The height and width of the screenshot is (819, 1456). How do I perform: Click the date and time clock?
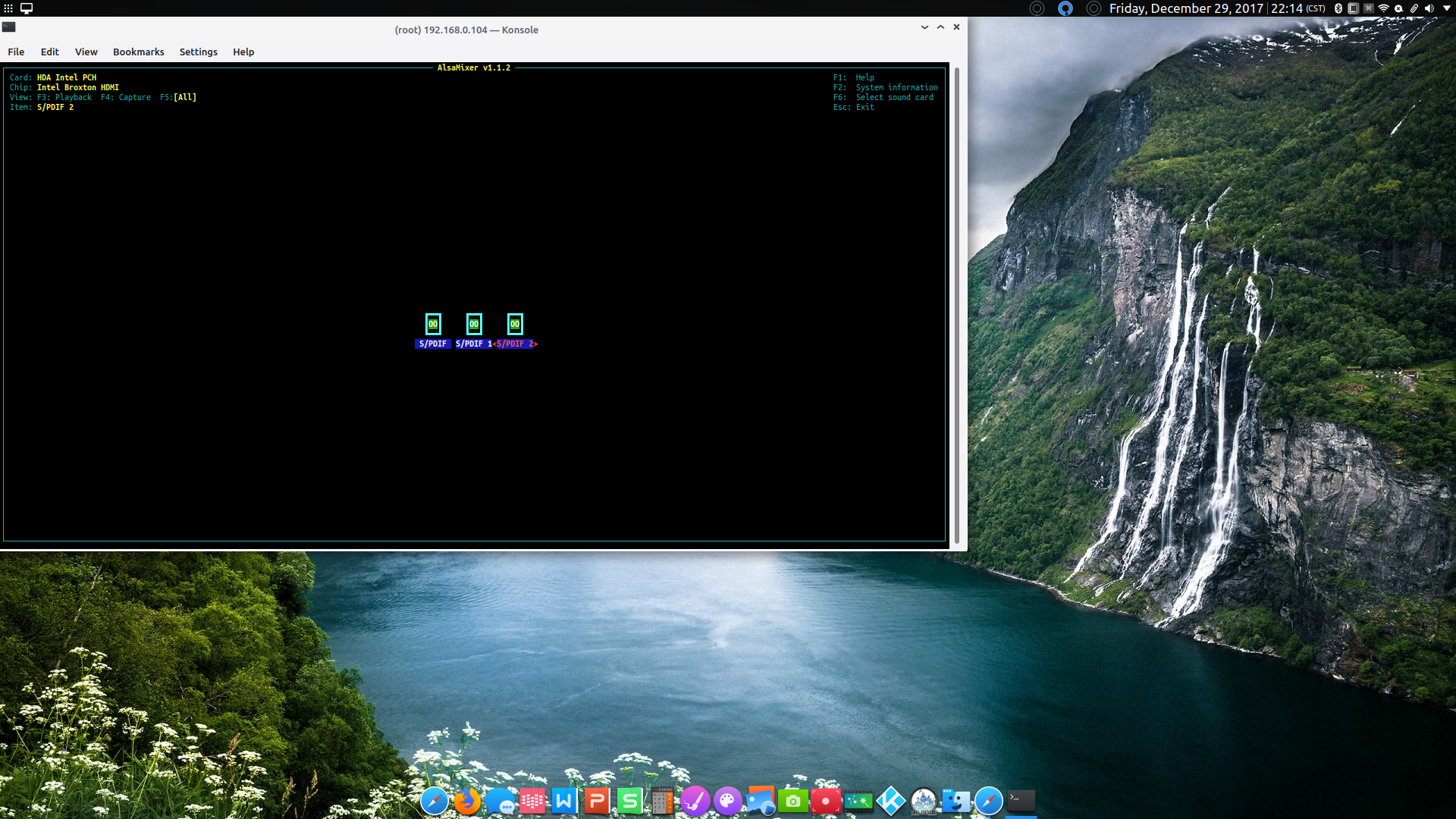pos(1217,8)
